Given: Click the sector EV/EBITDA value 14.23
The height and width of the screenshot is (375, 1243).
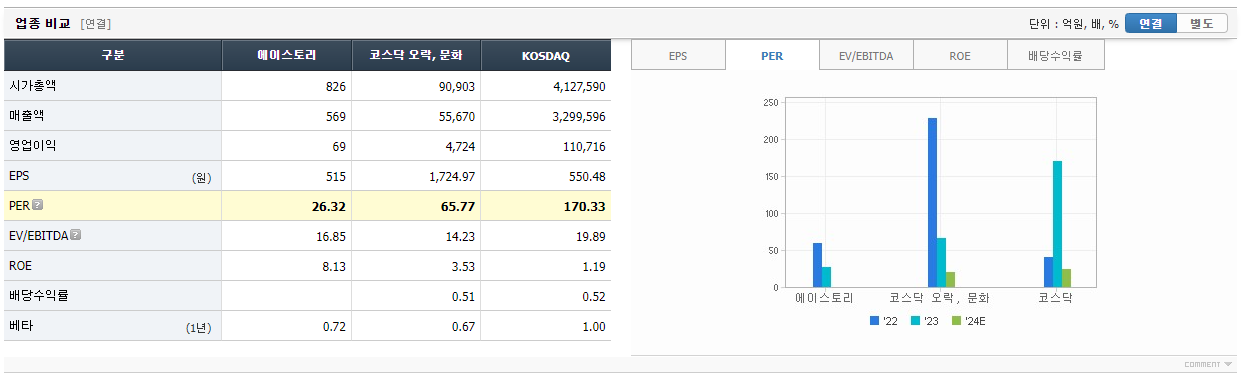Looking at the screenshot, I should click(x=460, y=237).
